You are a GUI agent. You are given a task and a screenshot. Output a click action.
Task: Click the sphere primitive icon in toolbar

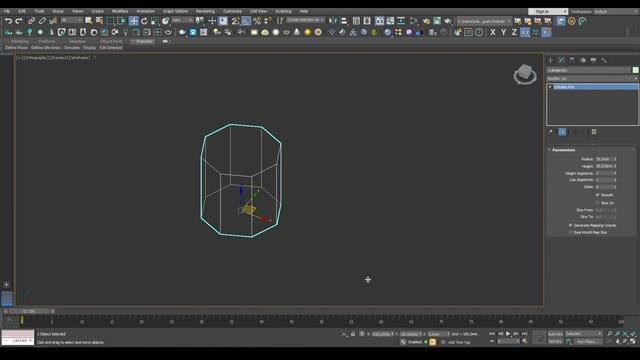click(276, 32)
